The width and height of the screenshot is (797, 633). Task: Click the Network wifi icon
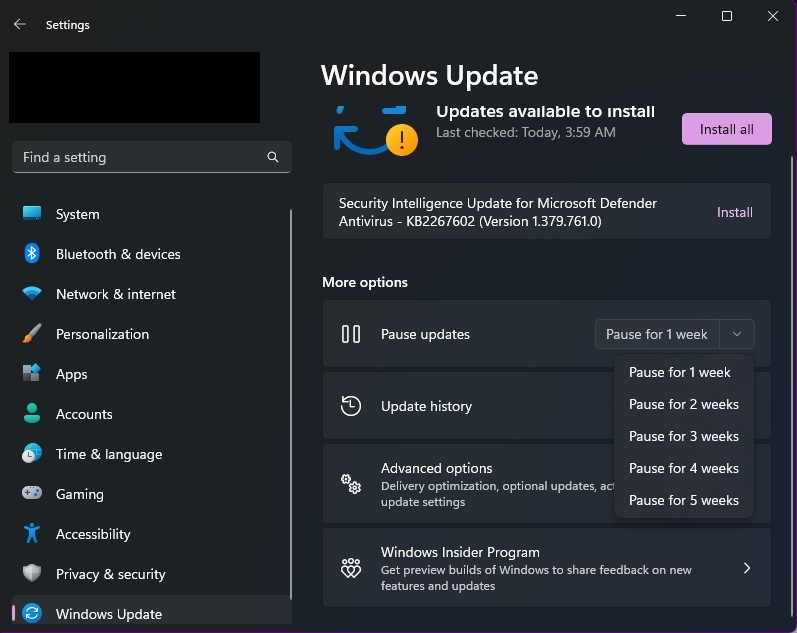(x=32, y=293)
